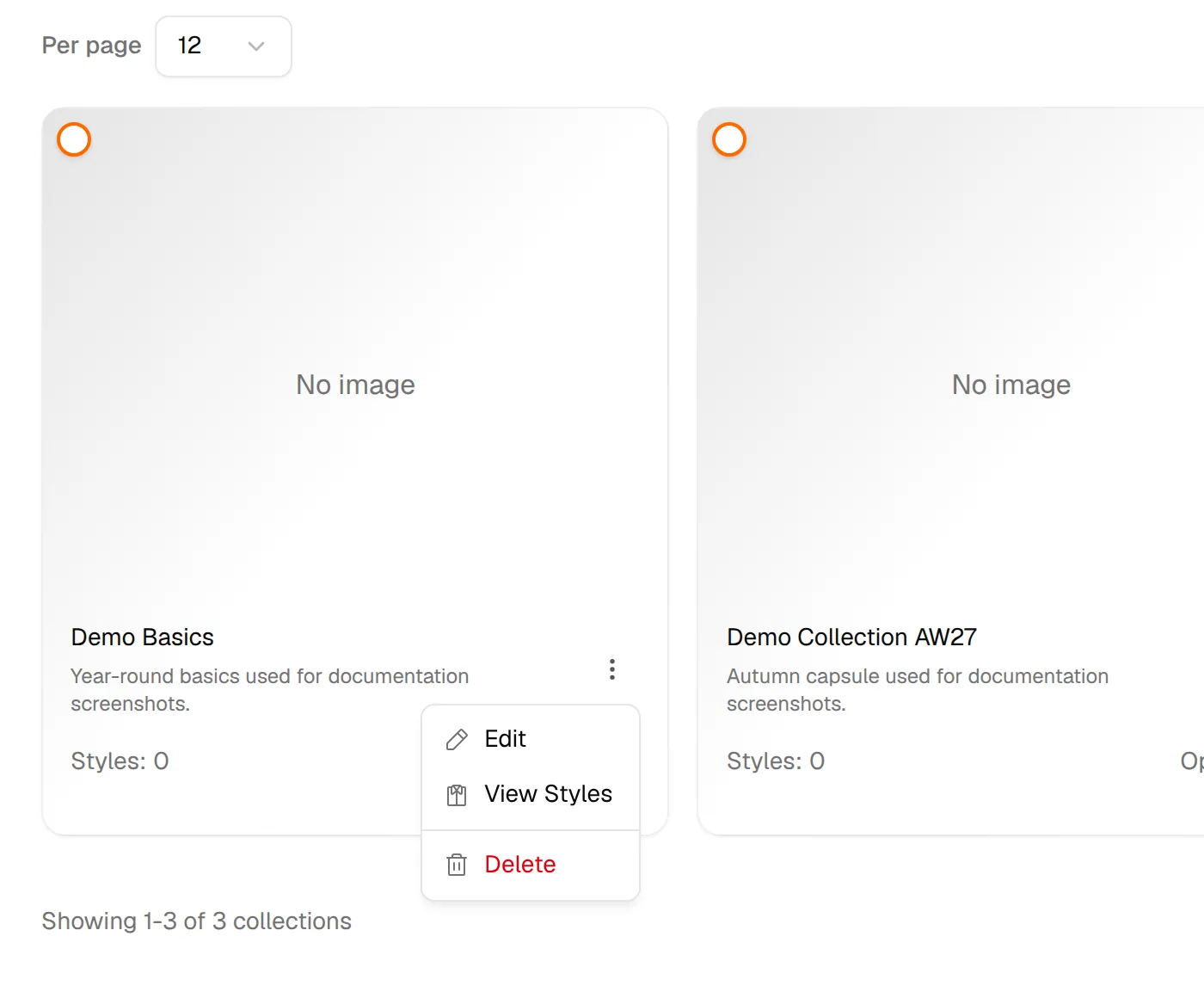Open the Per page dropdown showing 12
1204x998 pixels.
pyautogui.click(x=224, y=46)
